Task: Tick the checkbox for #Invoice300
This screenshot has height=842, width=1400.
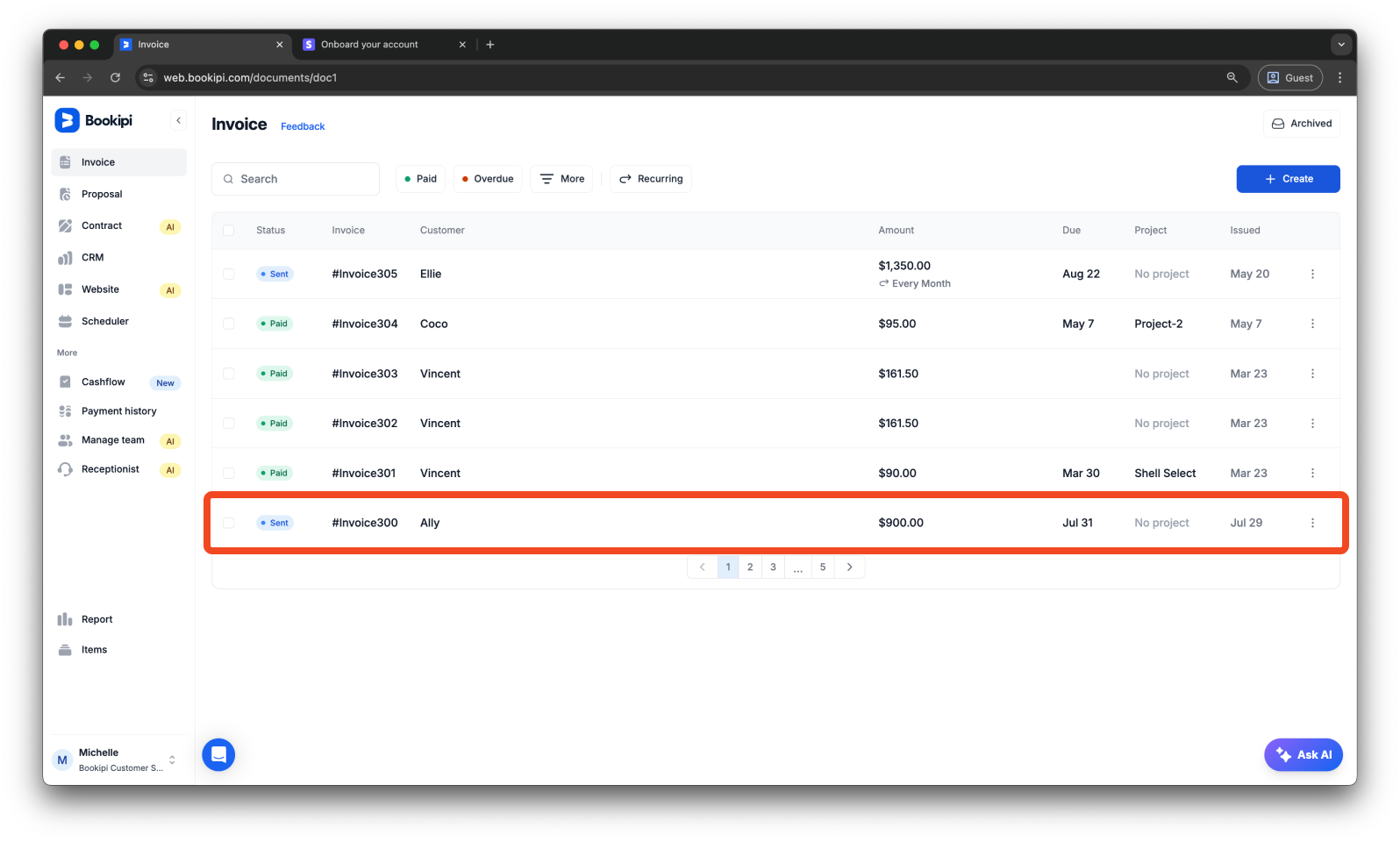Action: [x=228, y=523]
